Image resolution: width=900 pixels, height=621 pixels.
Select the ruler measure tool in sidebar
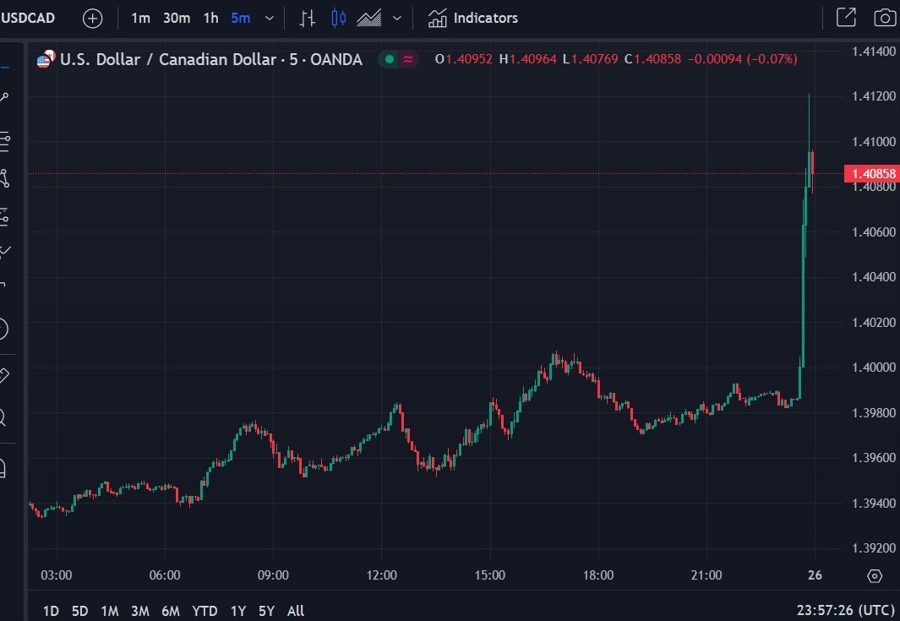[x=4, y=375]
